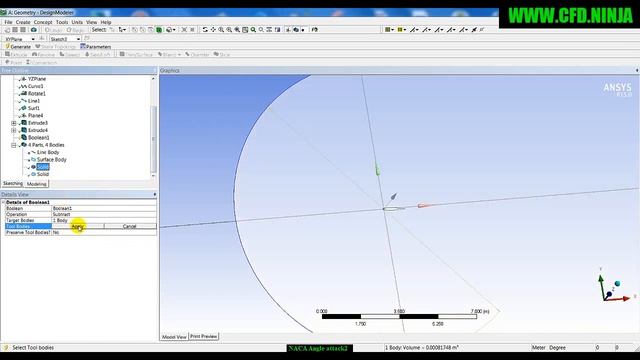Click the Box Zoom tool icon
This screenshot has width=640, height=360.
tap(229, 30)
